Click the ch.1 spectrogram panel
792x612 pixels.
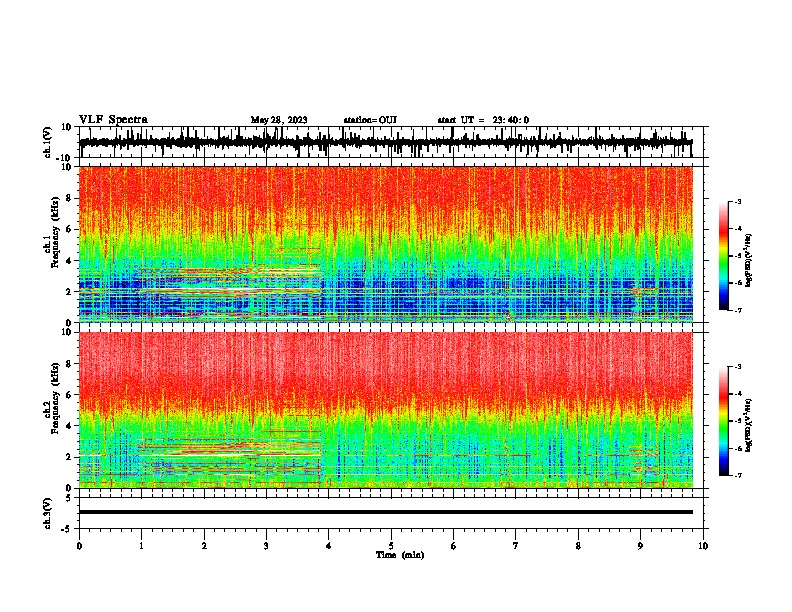click(385, 244)
